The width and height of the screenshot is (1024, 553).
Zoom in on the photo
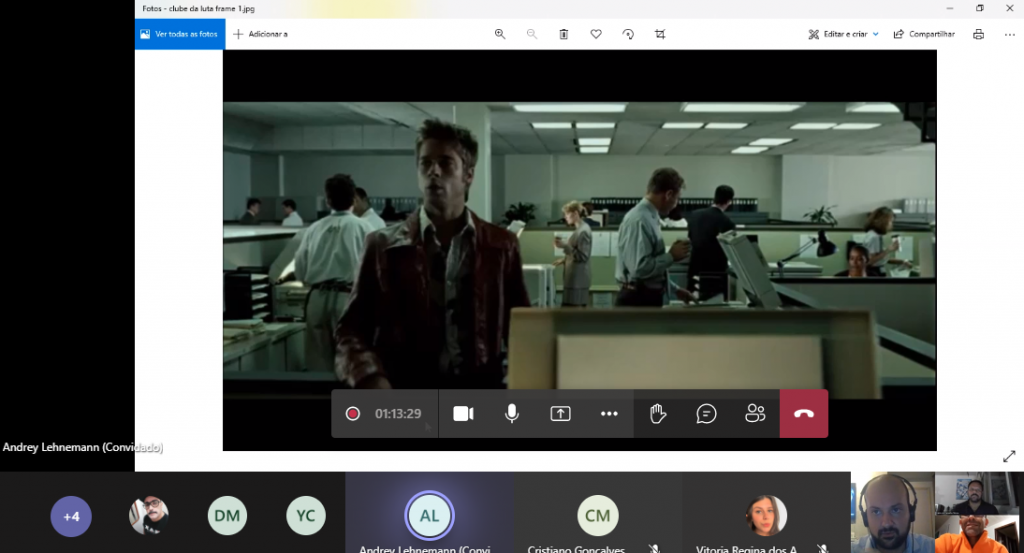point(500,34)
